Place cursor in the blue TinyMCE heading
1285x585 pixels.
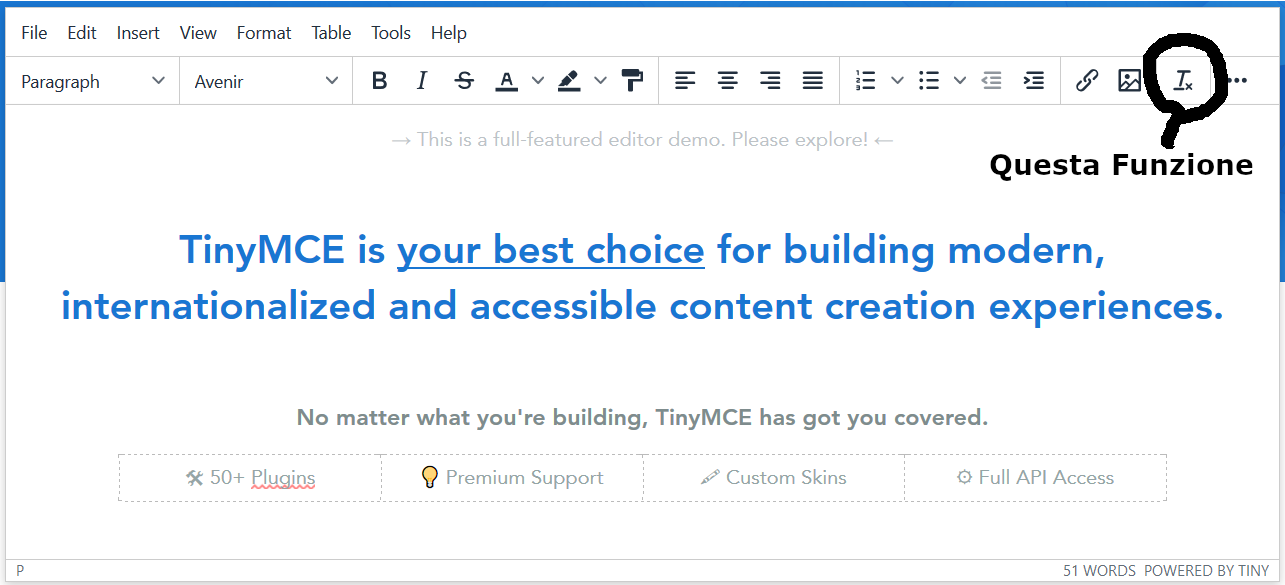(642, 278)
